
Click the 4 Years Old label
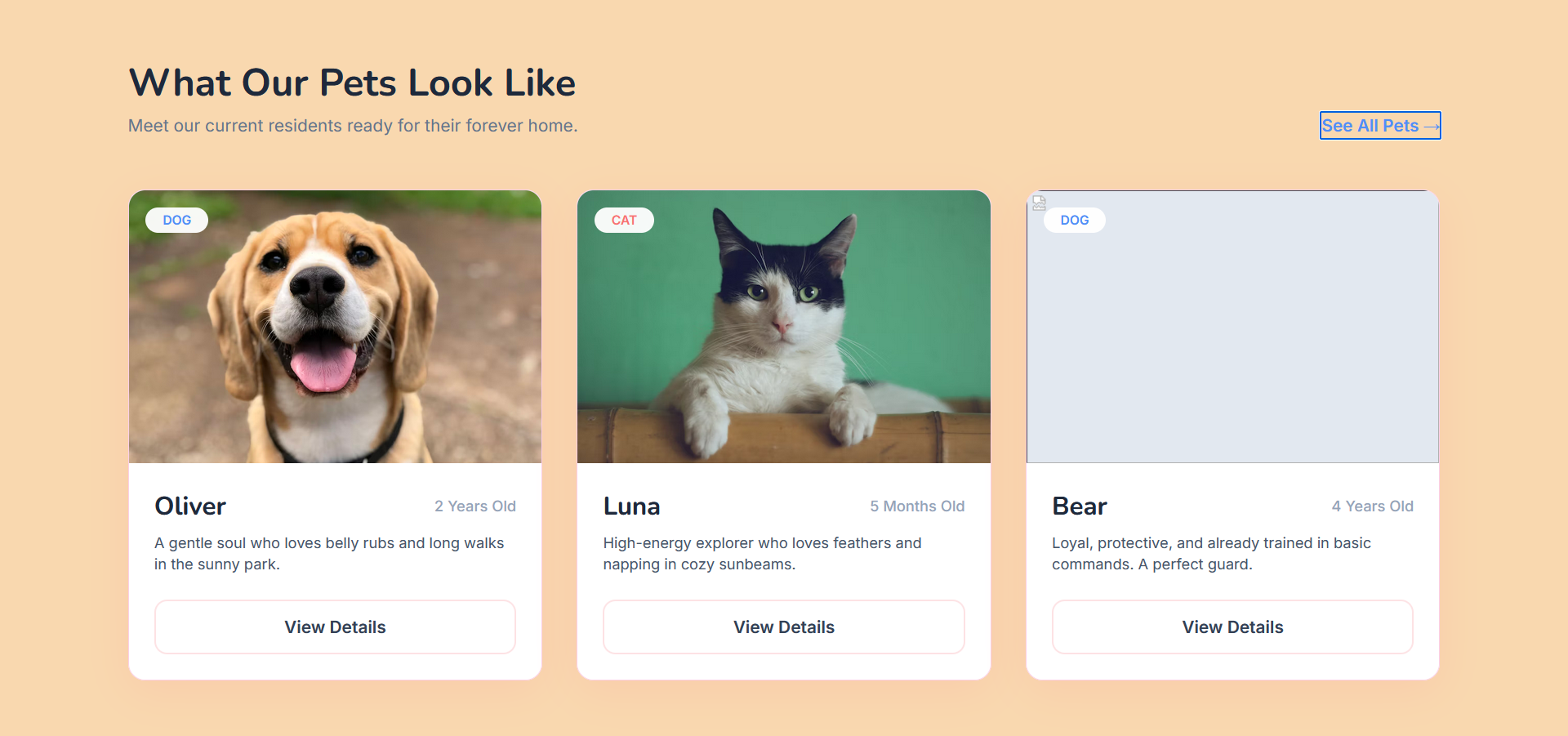(x=1372, y=506)
